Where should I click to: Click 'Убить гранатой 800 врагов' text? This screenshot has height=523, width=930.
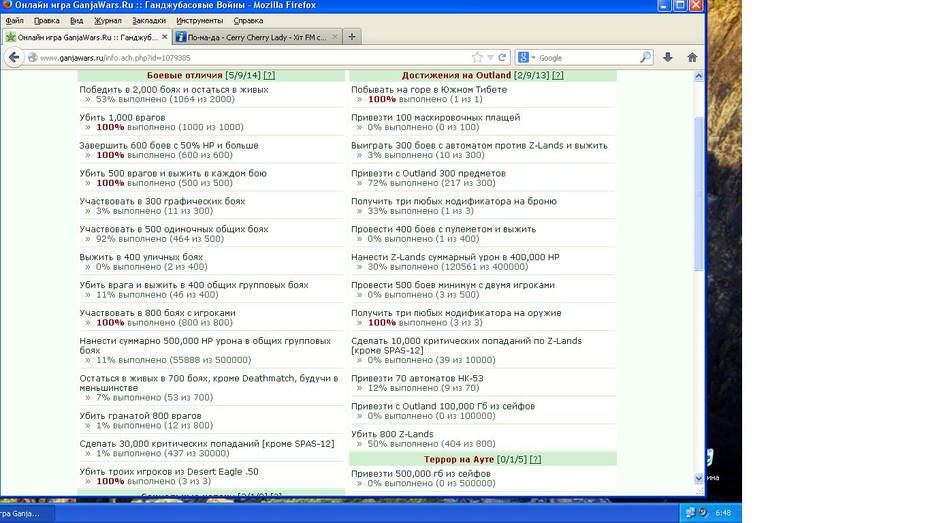(x=141, y=416)
